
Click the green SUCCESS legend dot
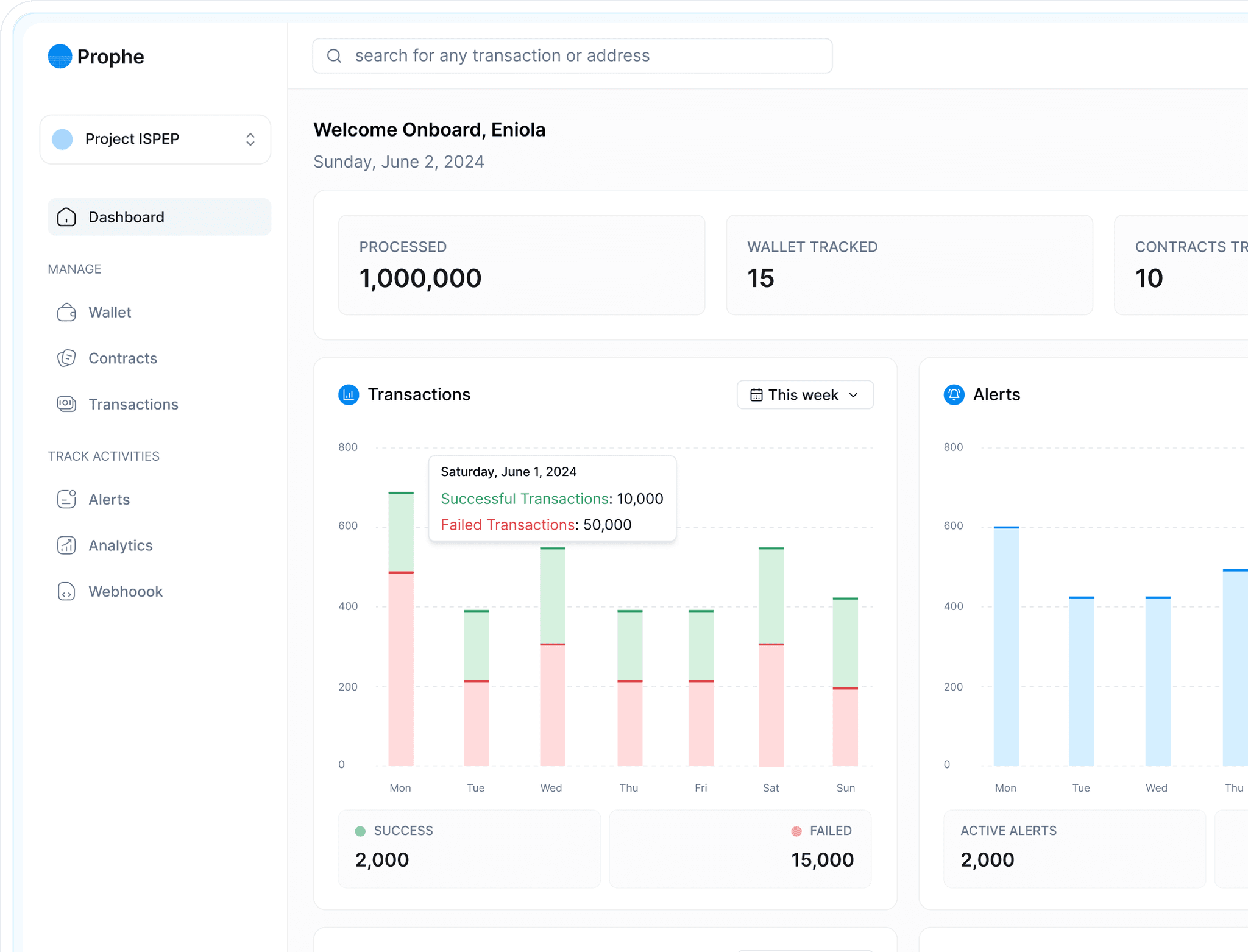point(360,831)
